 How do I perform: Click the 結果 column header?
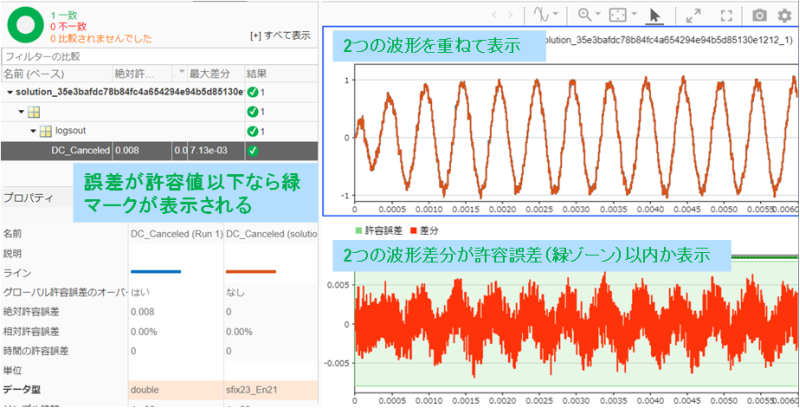(x=281, y=73)
